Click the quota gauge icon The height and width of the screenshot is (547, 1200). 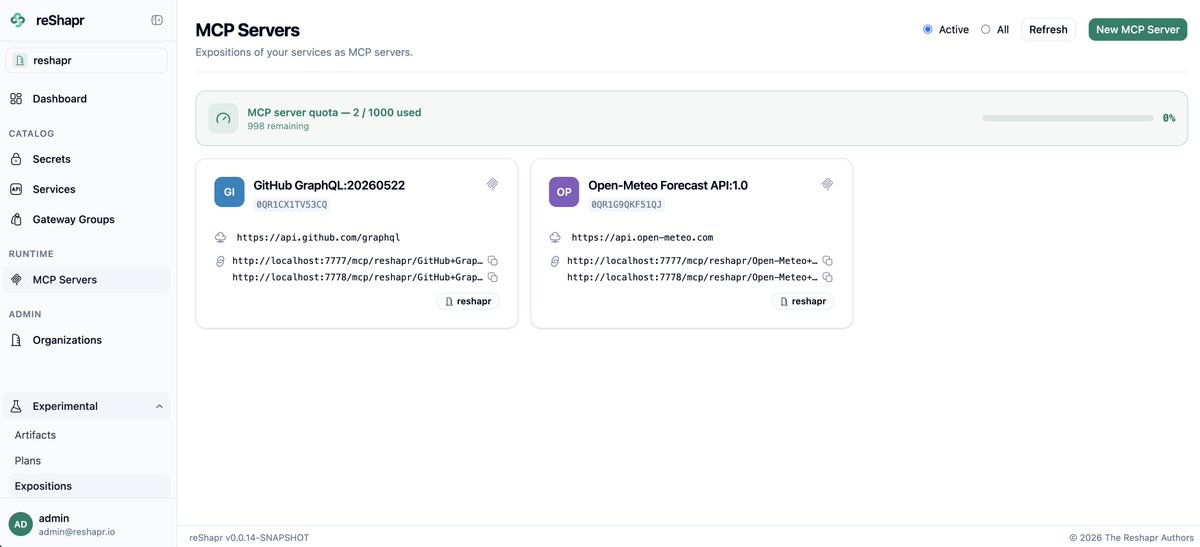point(223,118)
